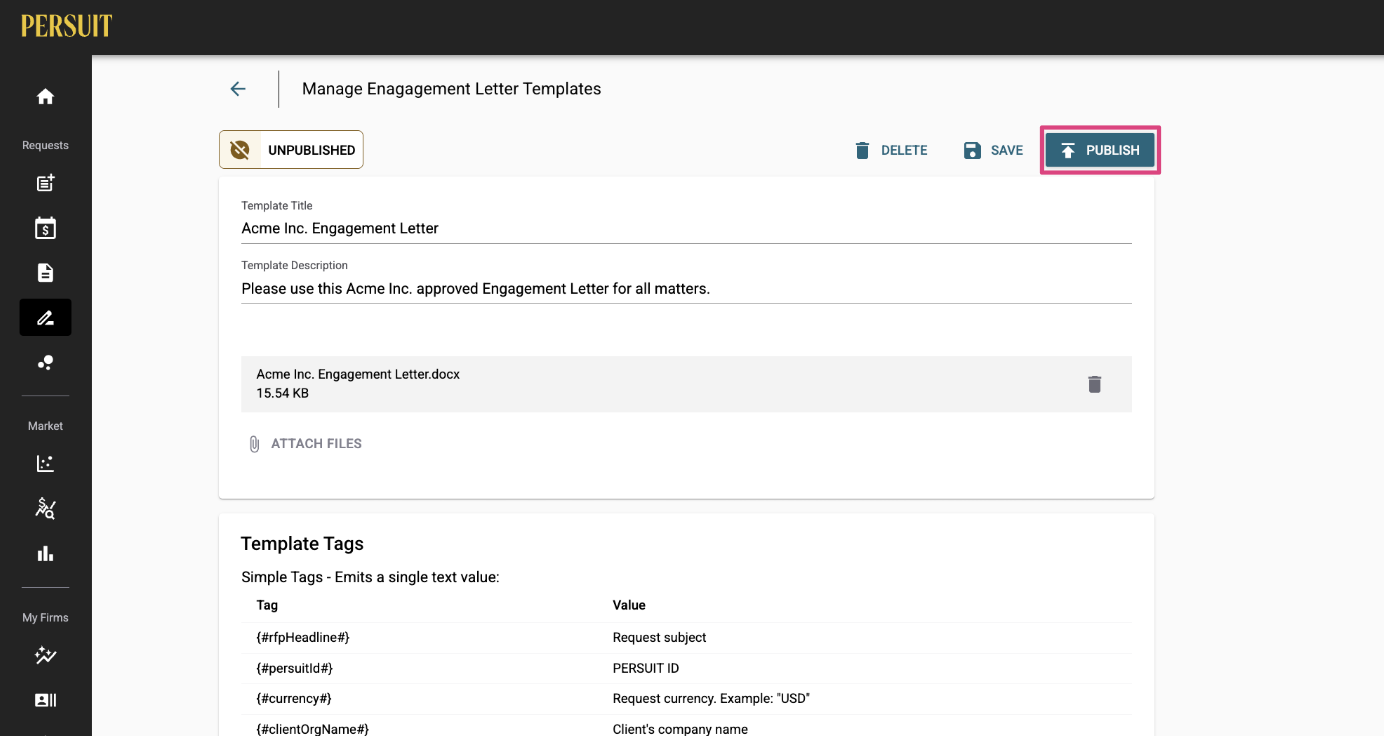
Task: Click the Acme Inc. Engagement Letter.docx file name
Action: click(358, 374)
